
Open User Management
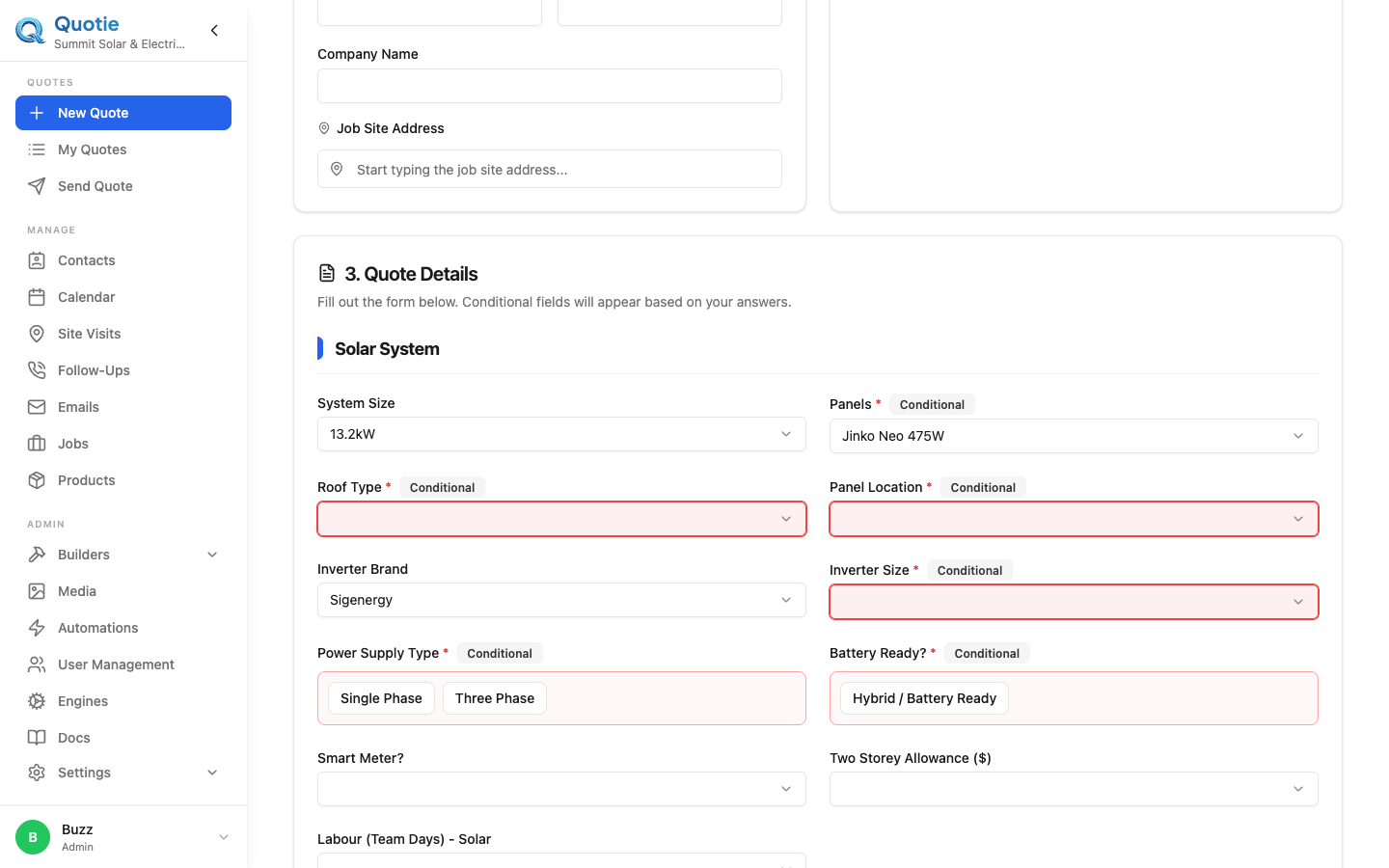pyautogui.click(x=123, y=665)
